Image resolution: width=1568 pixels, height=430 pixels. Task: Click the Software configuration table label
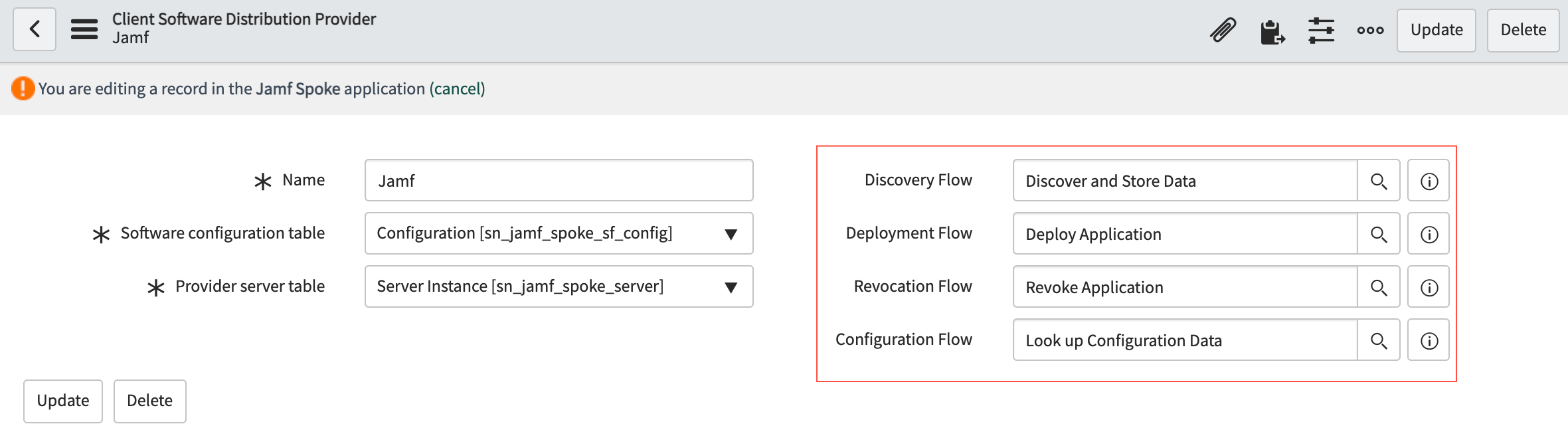tap(222, 233)
